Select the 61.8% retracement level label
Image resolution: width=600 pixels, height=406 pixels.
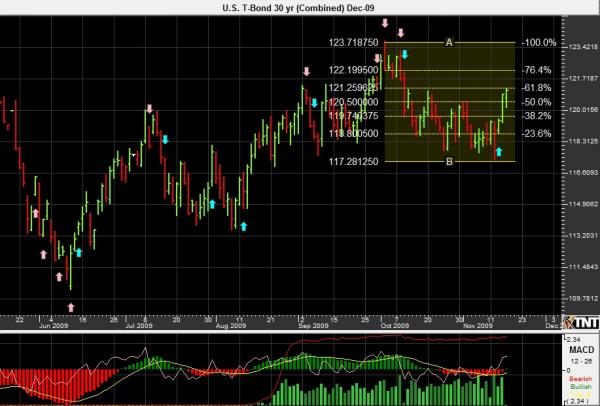(x=538, y=87)
